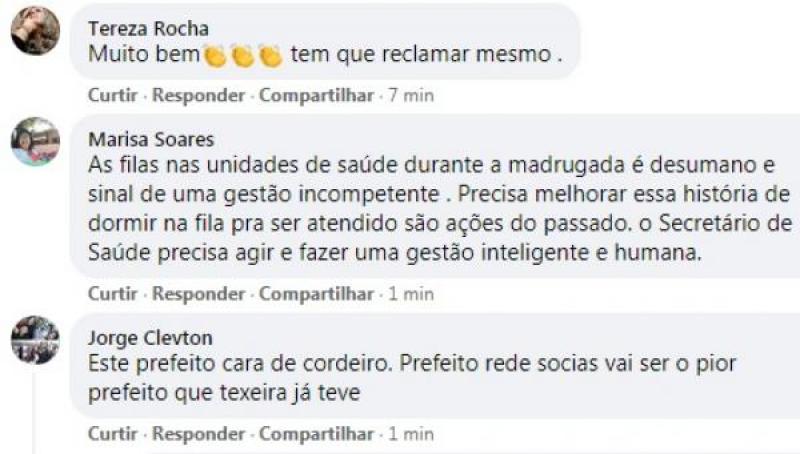Screen dimensions: 800x454
Task: Open Marisa Soares' profile picture
Action: click(x=35, y=141)
